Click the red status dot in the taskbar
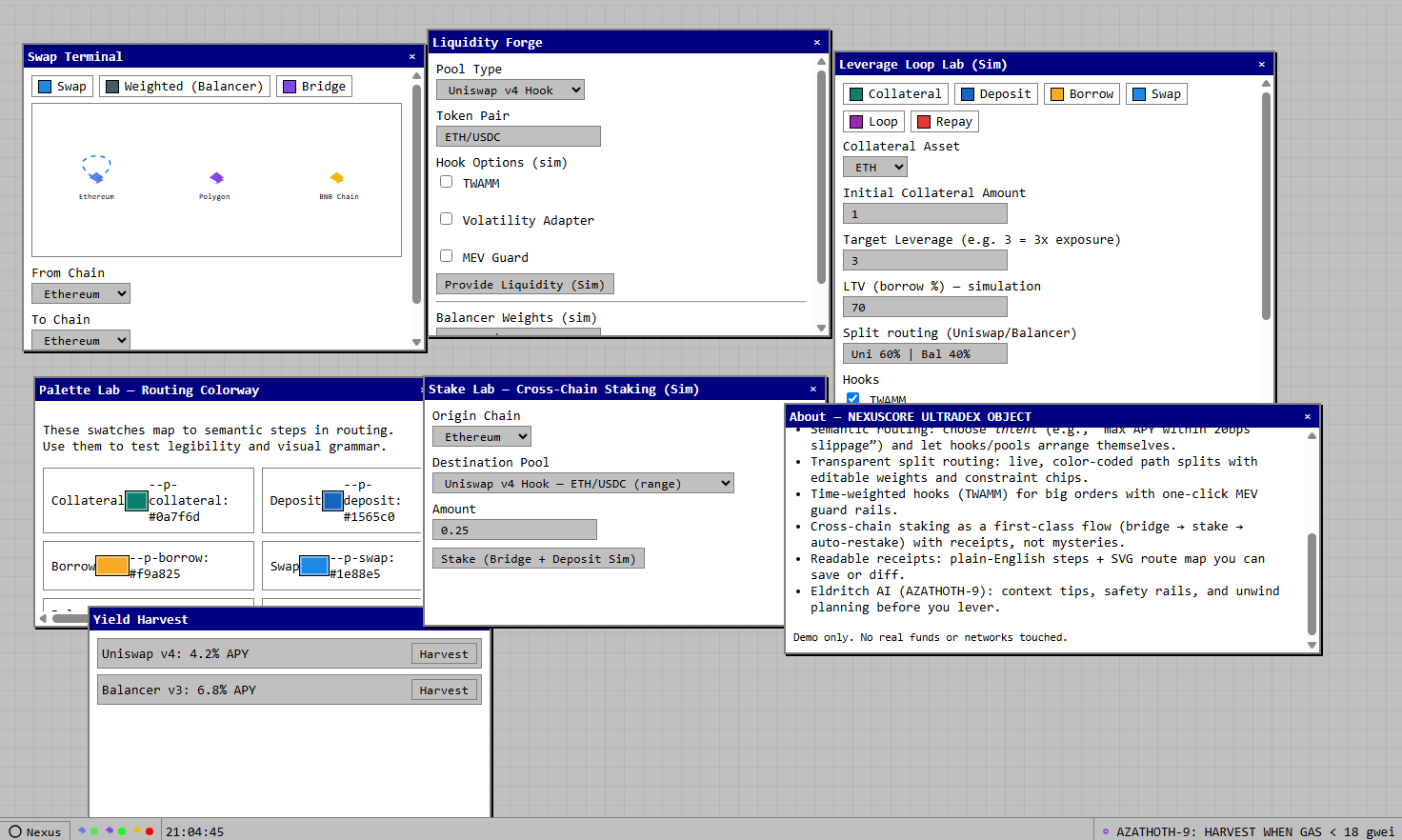The image size is (1402, 840). pos(150,831)
